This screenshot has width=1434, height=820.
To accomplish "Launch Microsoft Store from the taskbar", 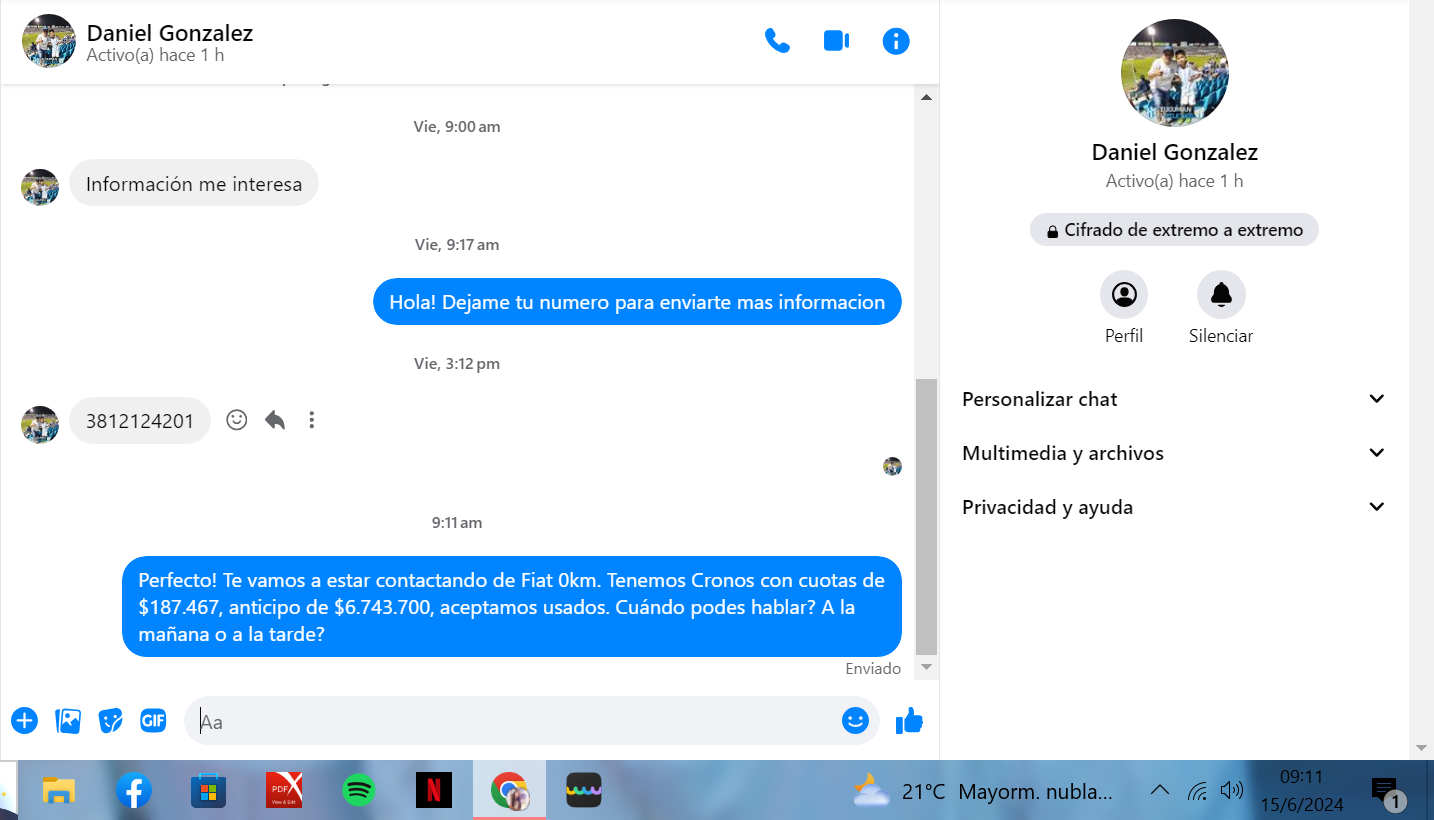I will pyautogui.click(x=209, y=791).
